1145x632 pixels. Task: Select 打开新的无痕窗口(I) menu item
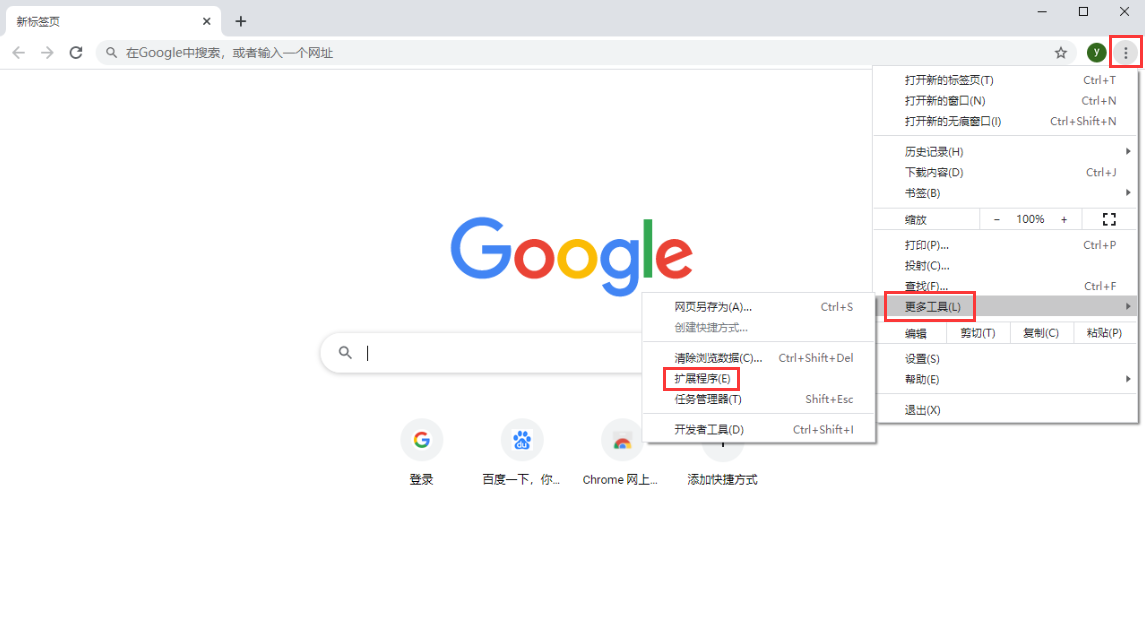click(1006, 121)
